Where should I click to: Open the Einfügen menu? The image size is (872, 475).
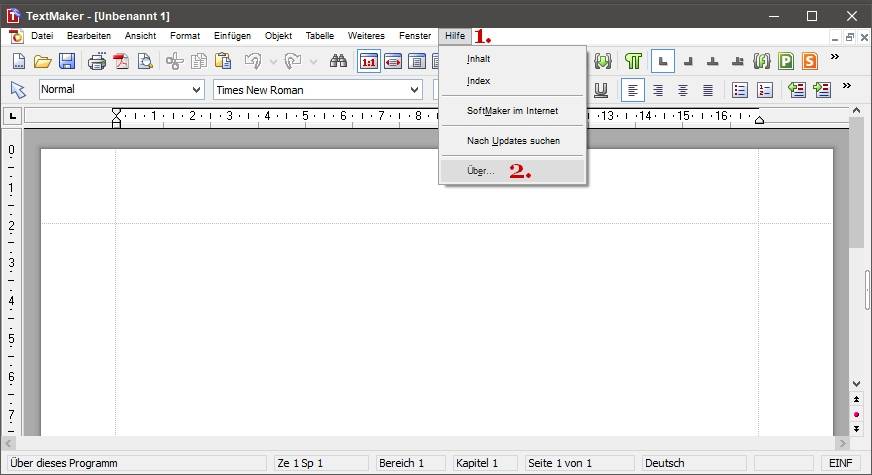click(232, 36)
